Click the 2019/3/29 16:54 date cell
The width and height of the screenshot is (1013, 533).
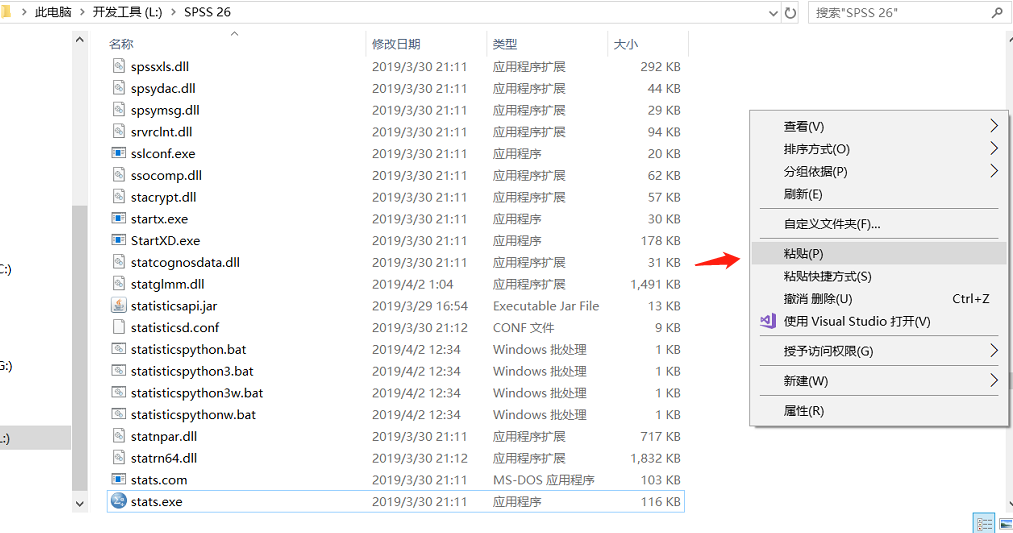point(420,306)
